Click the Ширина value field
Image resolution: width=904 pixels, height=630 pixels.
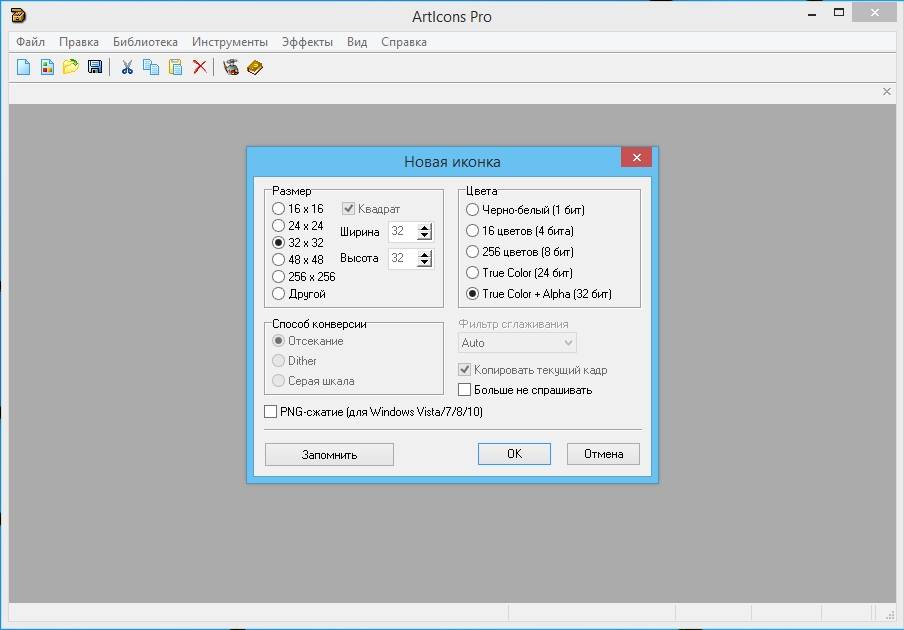click(x=403, y=231)
